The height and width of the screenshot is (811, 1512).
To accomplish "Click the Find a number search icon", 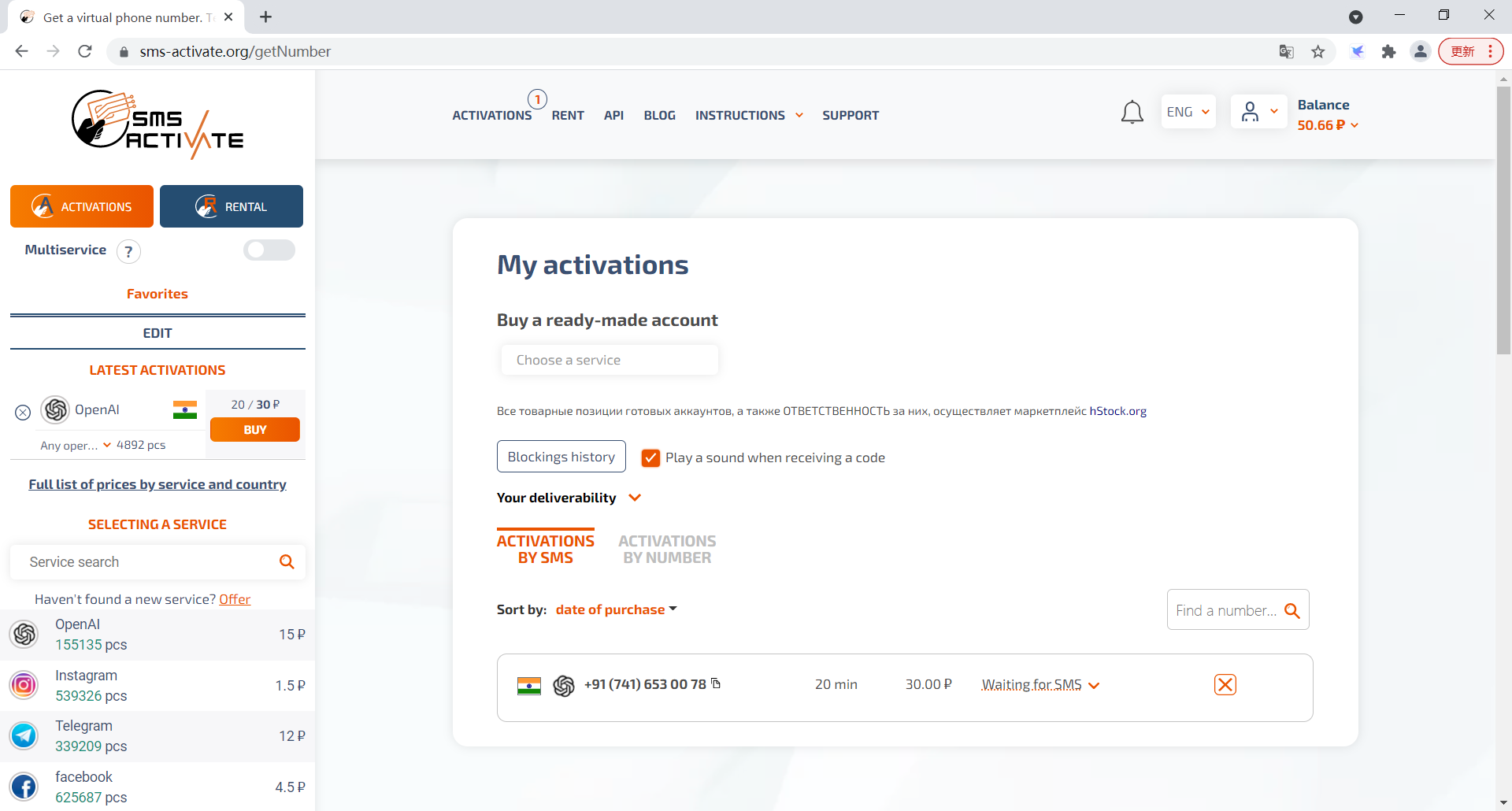I will tap(1291, 610).
